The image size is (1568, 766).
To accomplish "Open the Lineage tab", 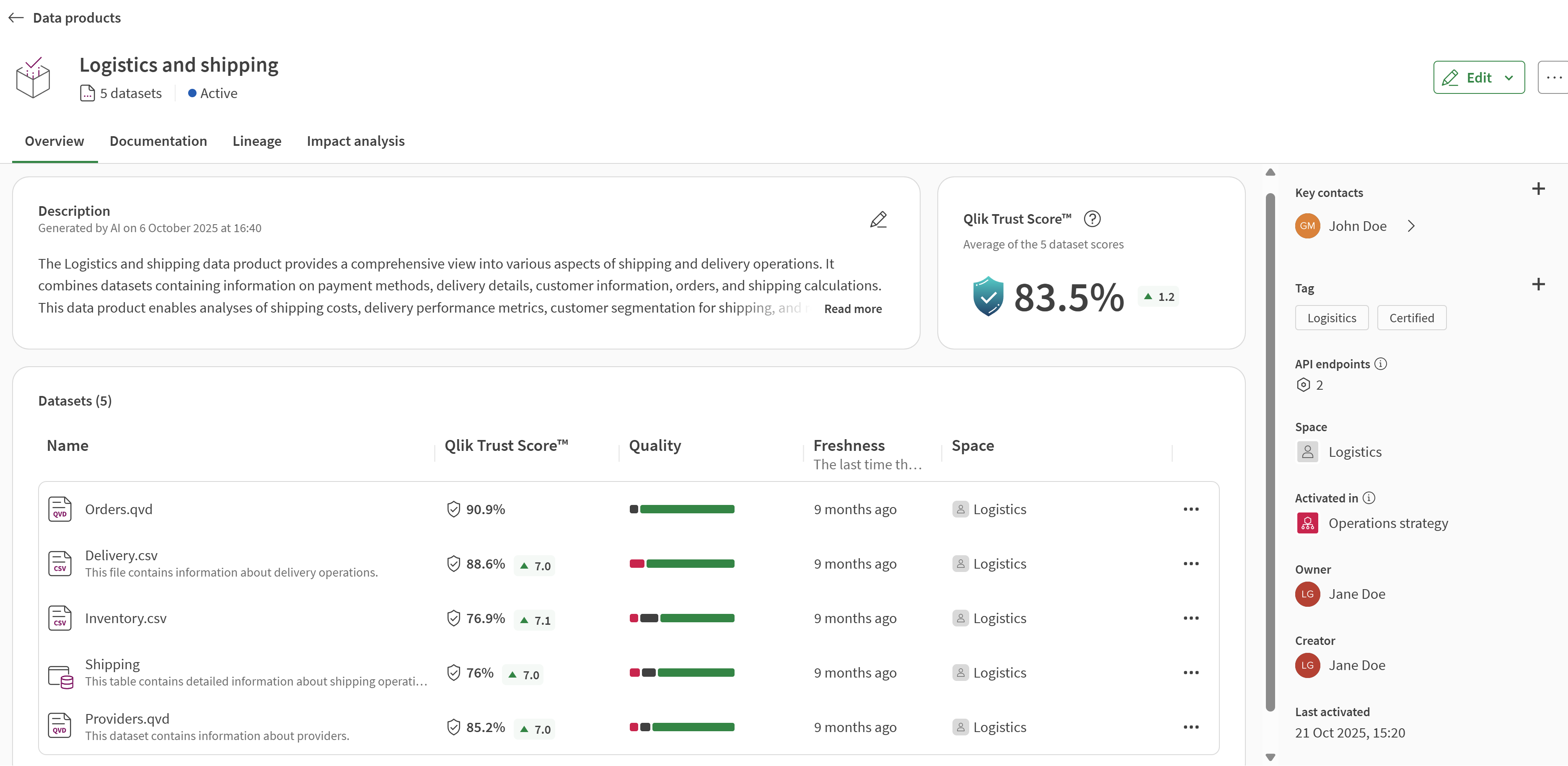I will point(256,141).
